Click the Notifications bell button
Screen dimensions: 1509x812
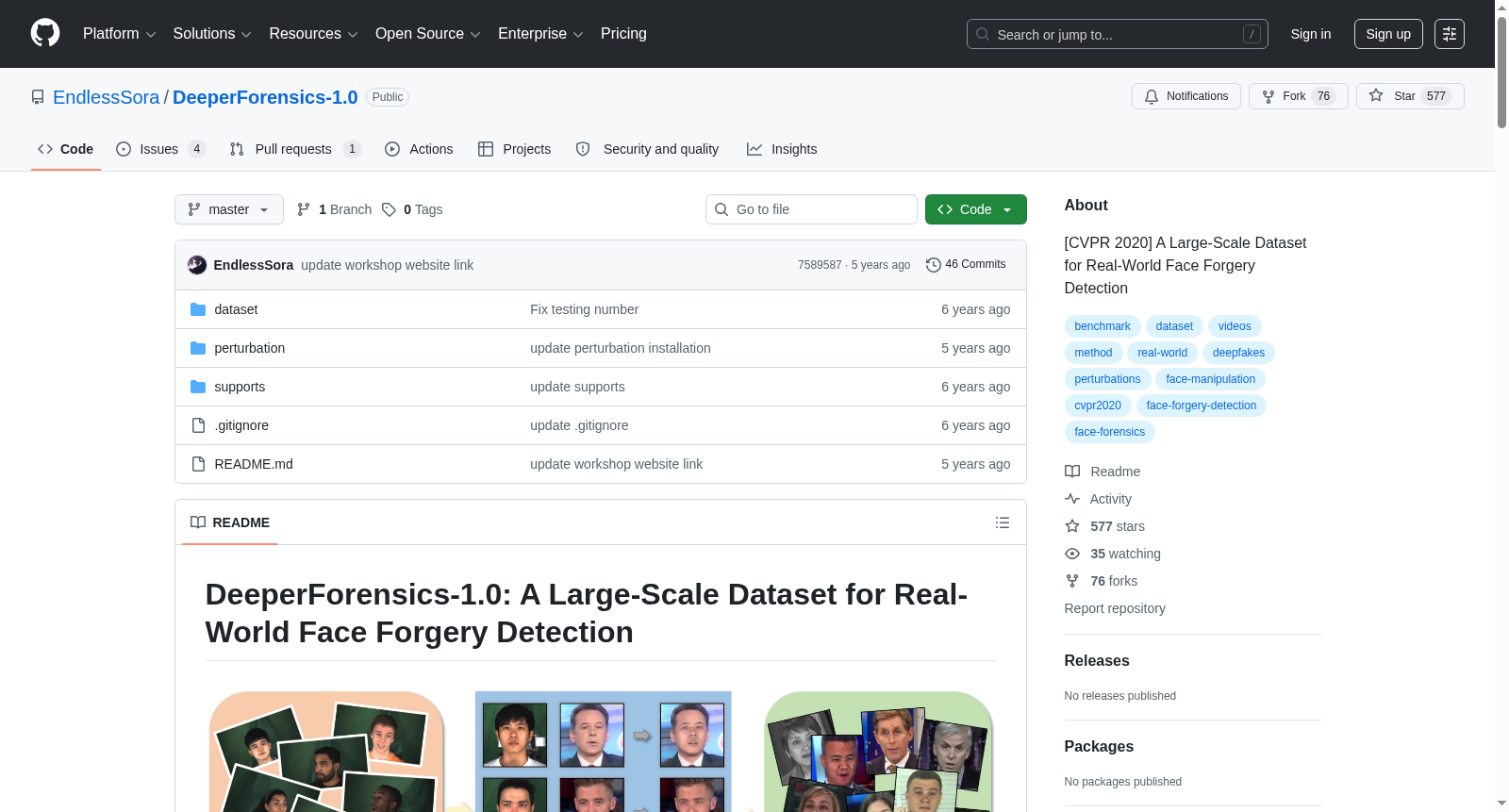tap(1186, 96)
